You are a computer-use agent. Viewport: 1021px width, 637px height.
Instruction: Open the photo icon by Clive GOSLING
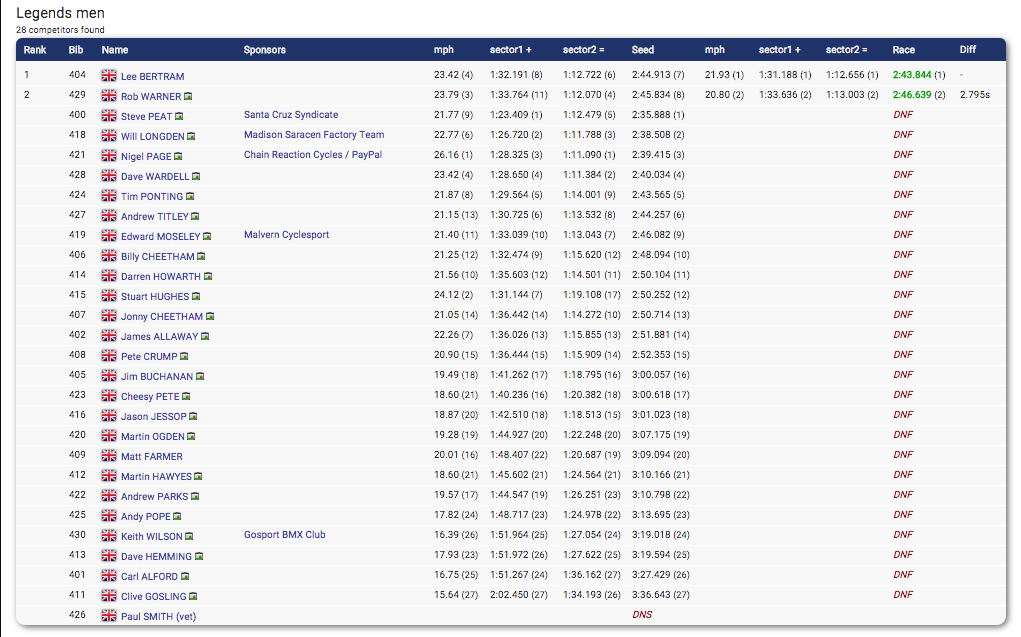coord(194,597)
